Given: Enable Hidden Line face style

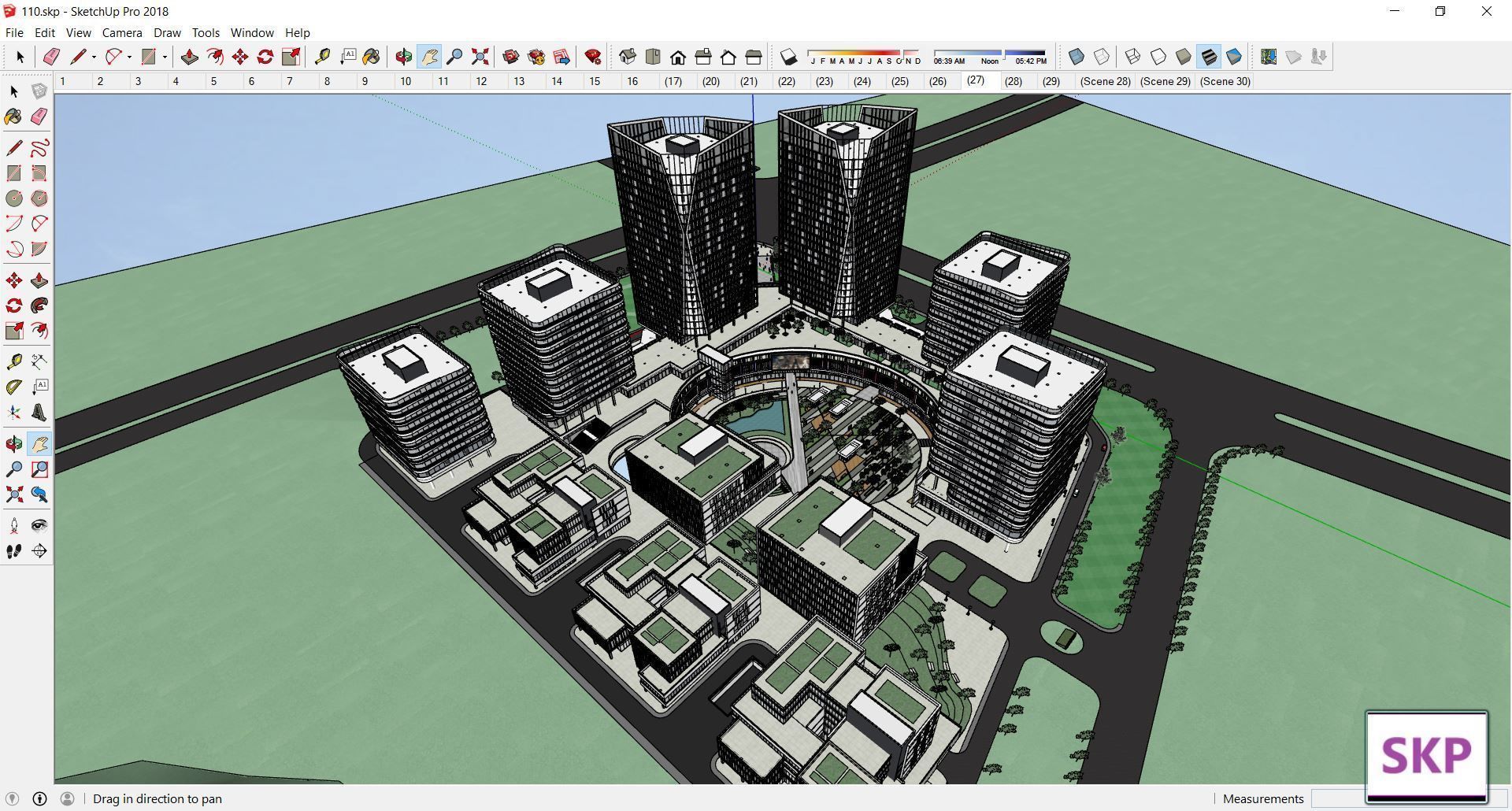Looking at the screenshot, I should [1158, 57].
